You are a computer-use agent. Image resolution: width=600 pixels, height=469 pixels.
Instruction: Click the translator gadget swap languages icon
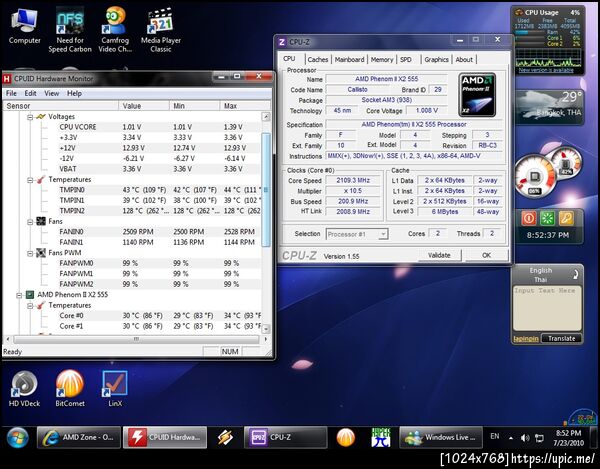click(x=575, y=274)
